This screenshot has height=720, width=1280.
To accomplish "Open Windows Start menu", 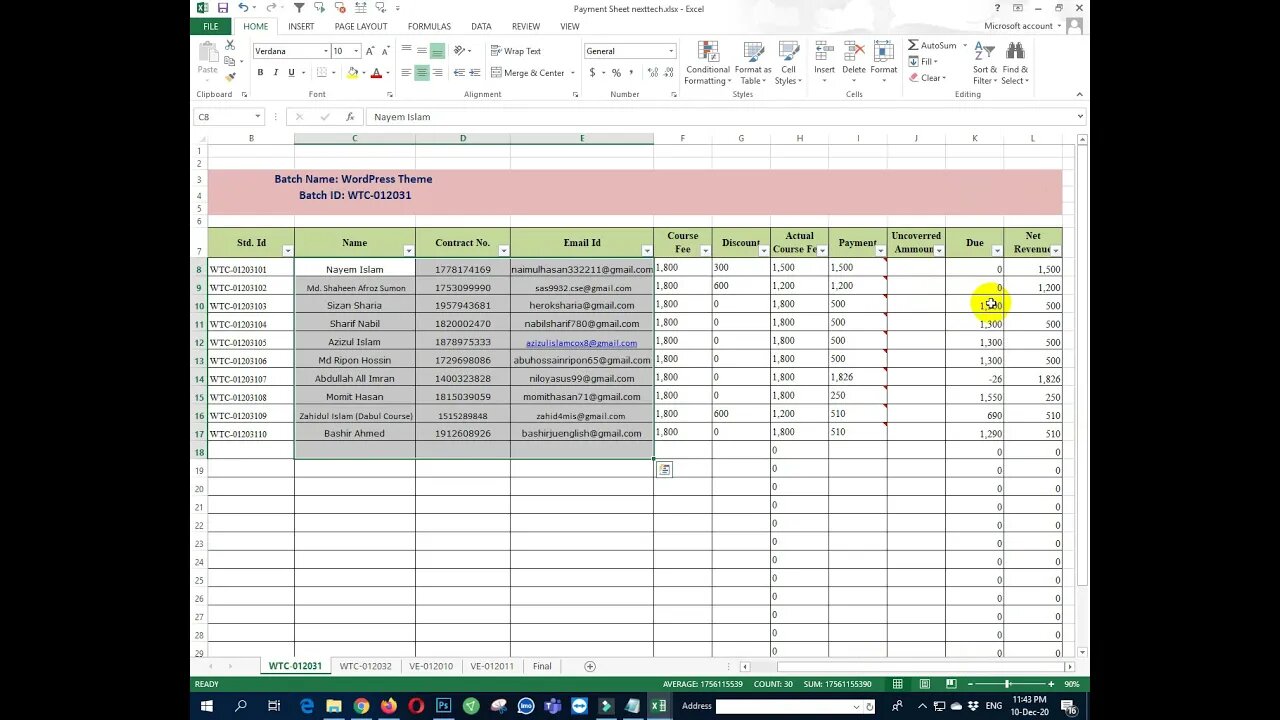I will [207, 706].
